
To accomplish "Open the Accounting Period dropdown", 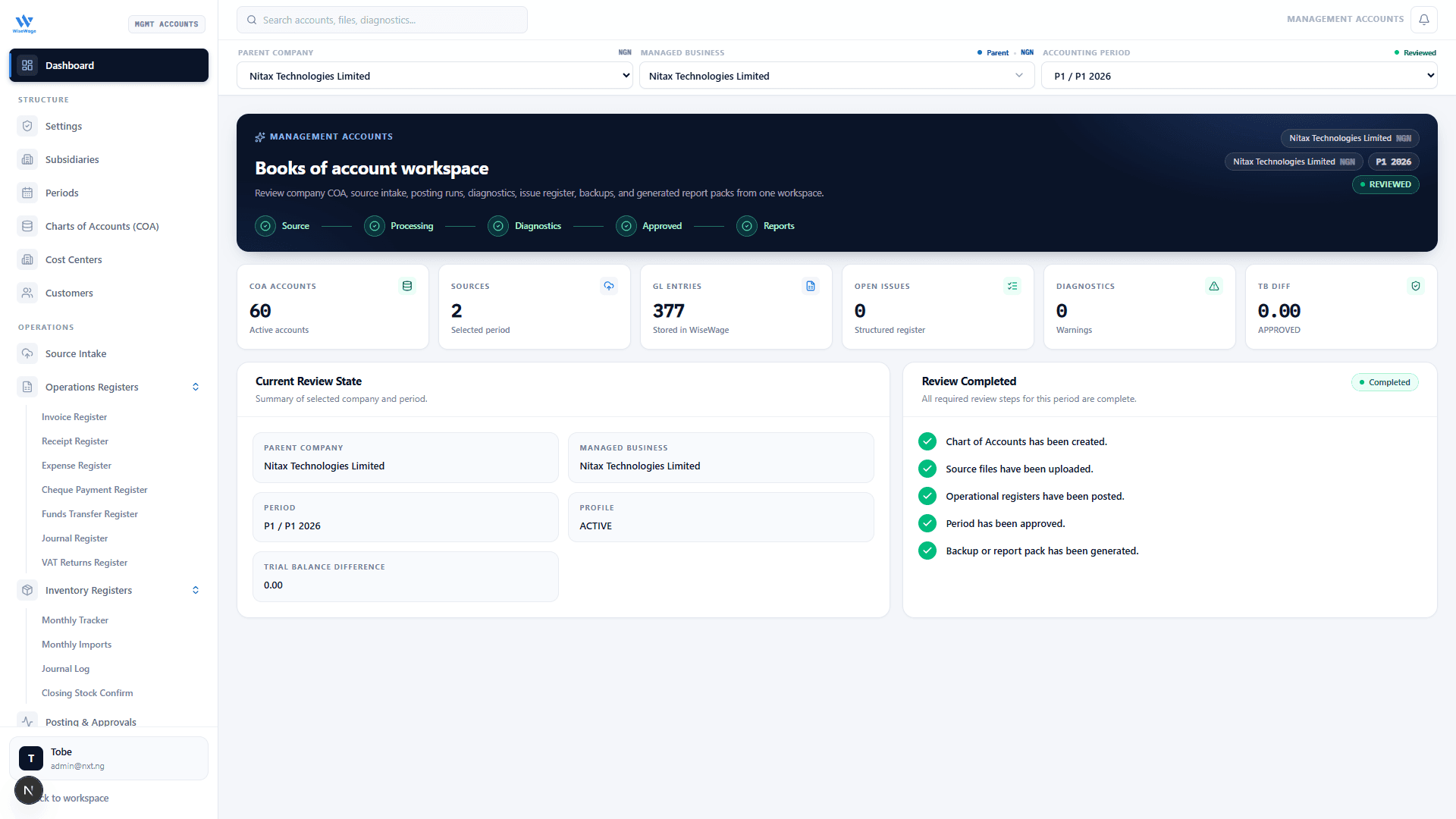I will (1239, 76).
